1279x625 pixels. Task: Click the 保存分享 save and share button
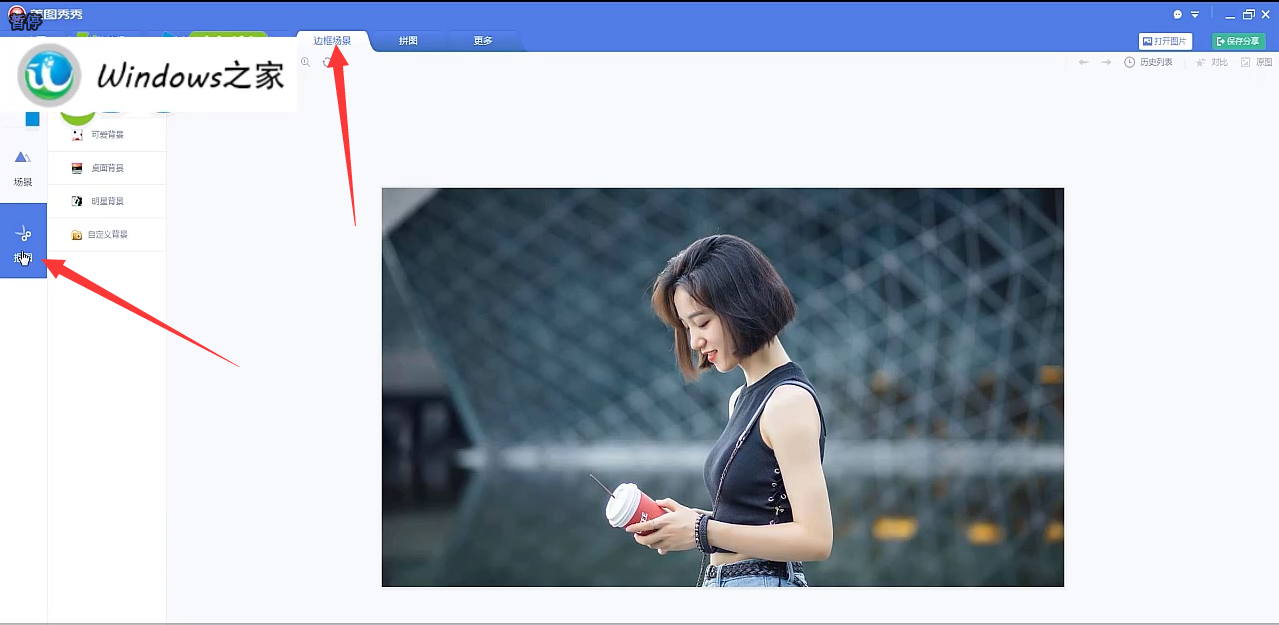[x=1238, y=41]
